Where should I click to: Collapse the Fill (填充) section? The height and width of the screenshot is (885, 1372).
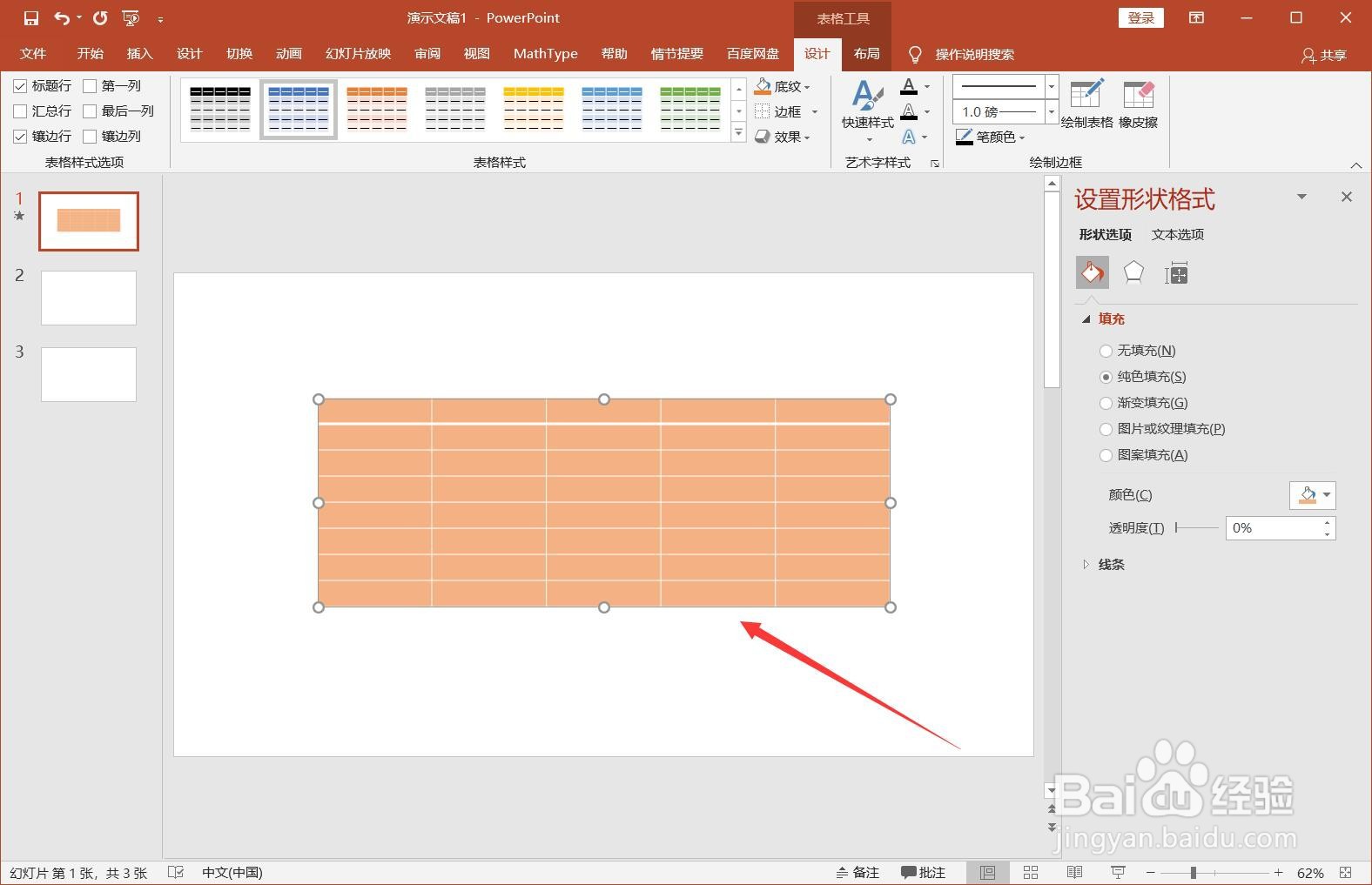click(1086, 319)
